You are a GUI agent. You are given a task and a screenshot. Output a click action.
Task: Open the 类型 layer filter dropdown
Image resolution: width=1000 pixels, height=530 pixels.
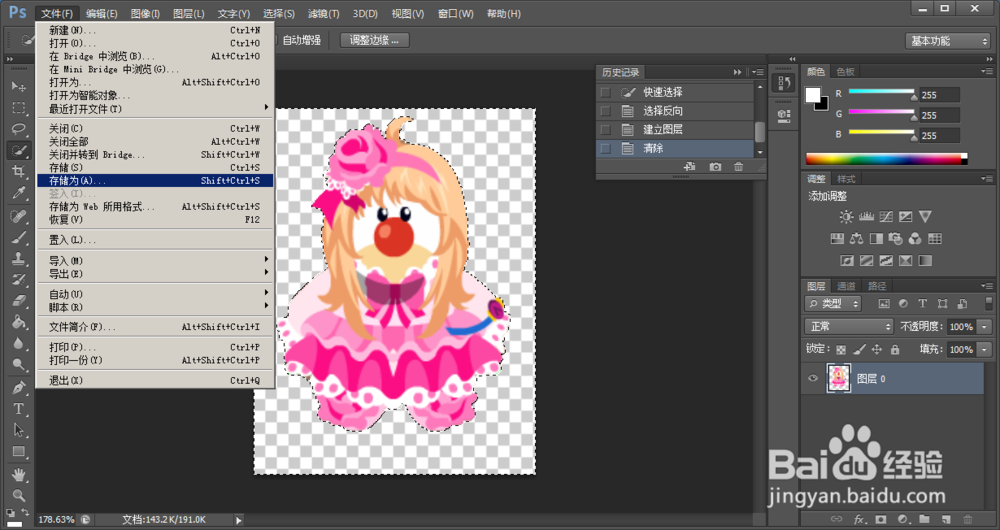(x=833, y=304)
